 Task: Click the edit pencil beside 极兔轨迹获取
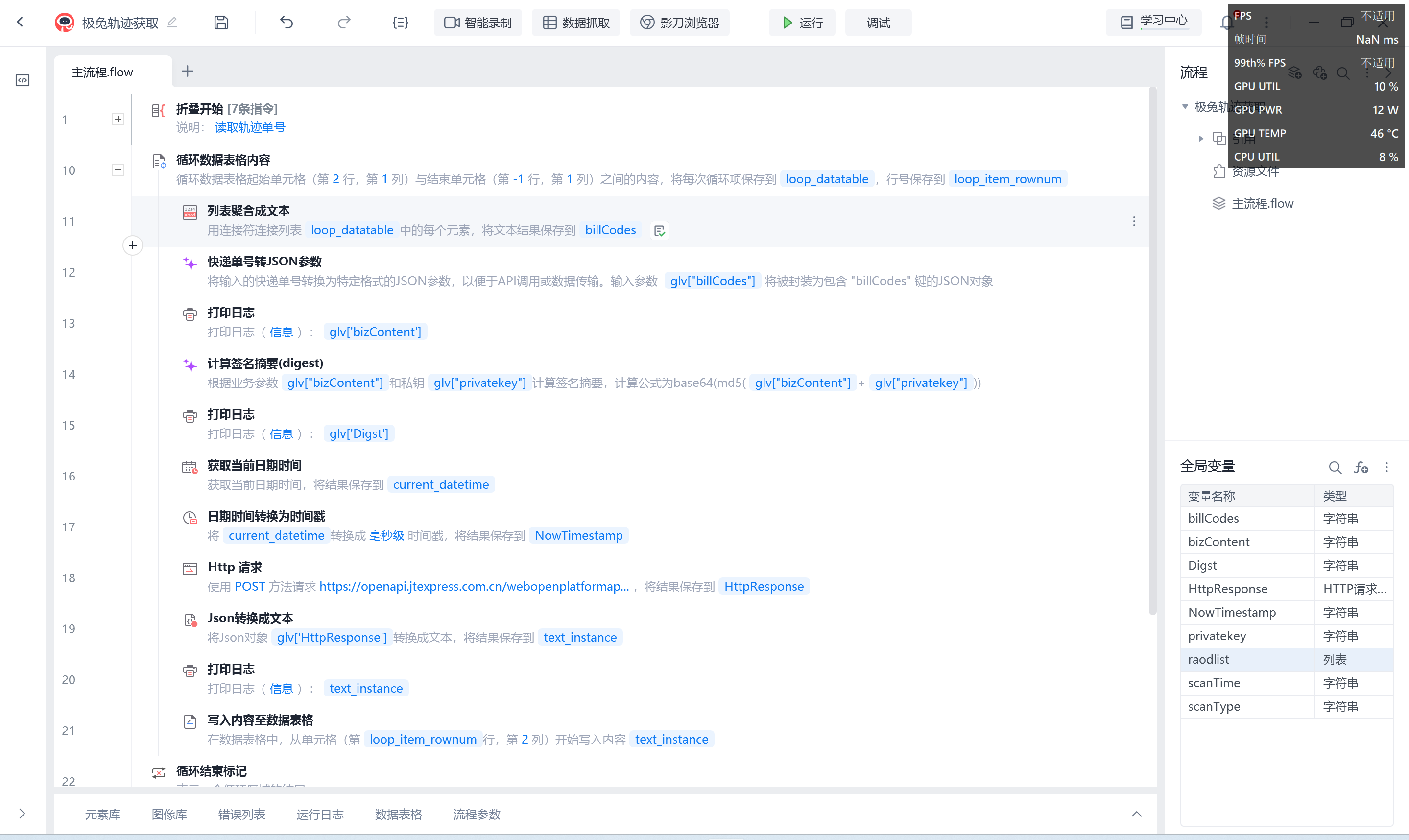point(172,22)
